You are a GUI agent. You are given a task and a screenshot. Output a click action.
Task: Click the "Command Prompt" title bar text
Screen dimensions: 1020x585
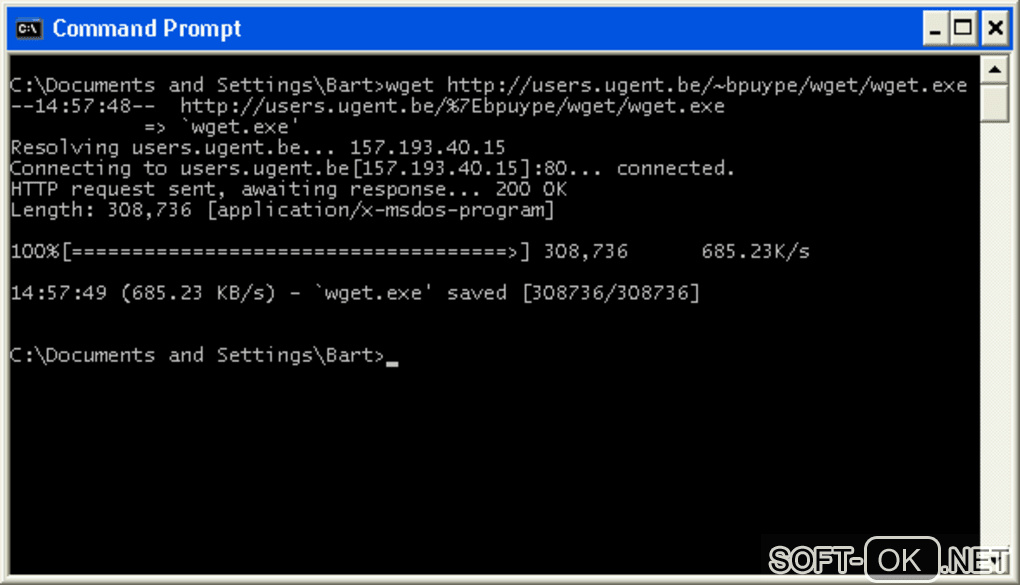pyautogui.click(x=147, y=29)
